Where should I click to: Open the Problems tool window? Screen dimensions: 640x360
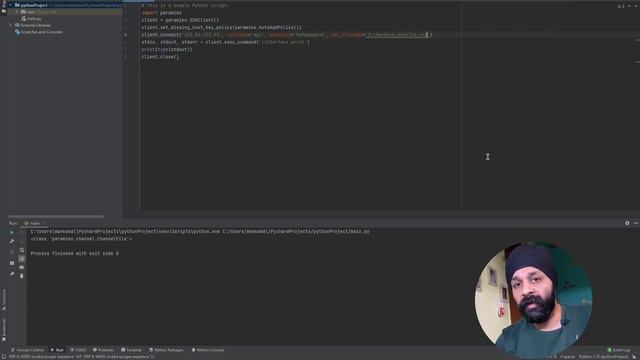coord(103,350)
